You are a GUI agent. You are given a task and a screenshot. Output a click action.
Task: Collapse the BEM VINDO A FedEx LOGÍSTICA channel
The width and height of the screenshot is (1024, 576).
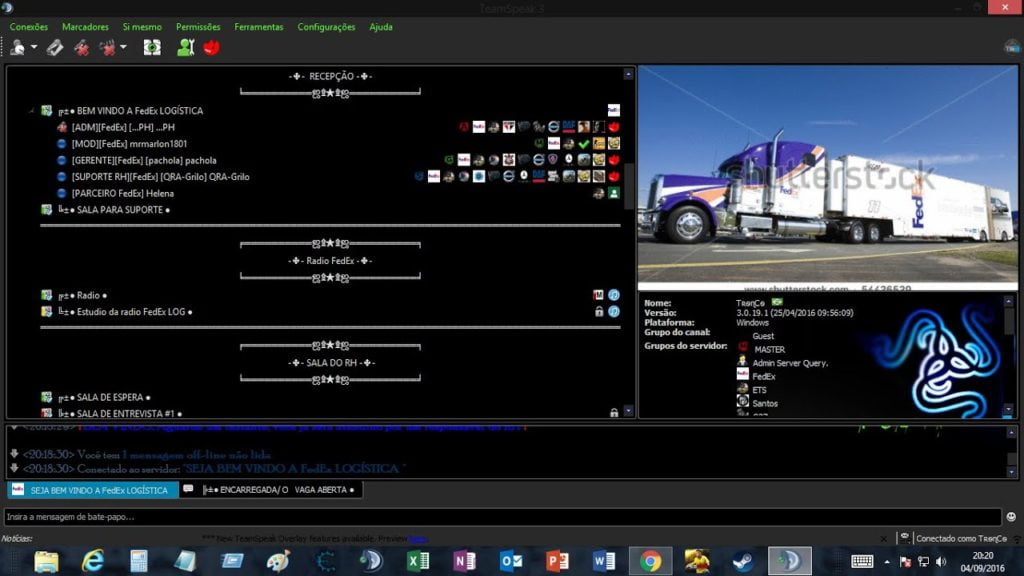tap(31, 111)
